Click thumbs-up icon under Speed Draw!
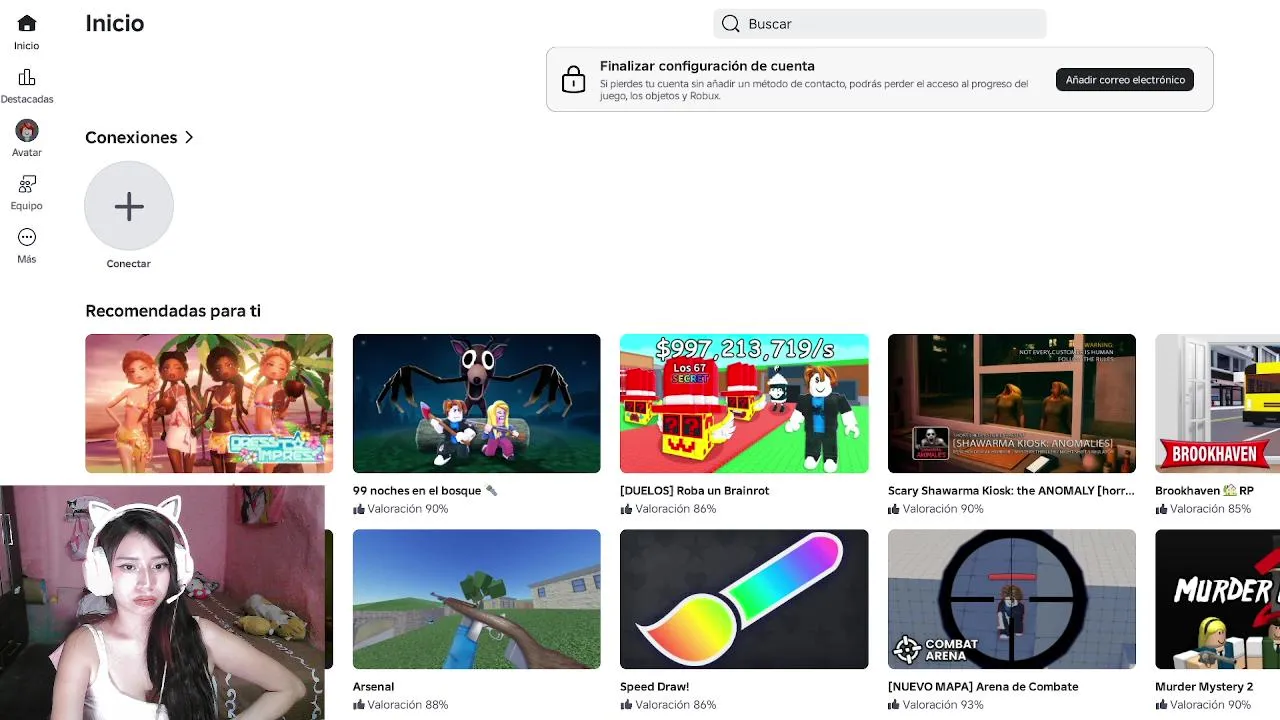This screenshot has height=720, width=1280. point(626,705)
